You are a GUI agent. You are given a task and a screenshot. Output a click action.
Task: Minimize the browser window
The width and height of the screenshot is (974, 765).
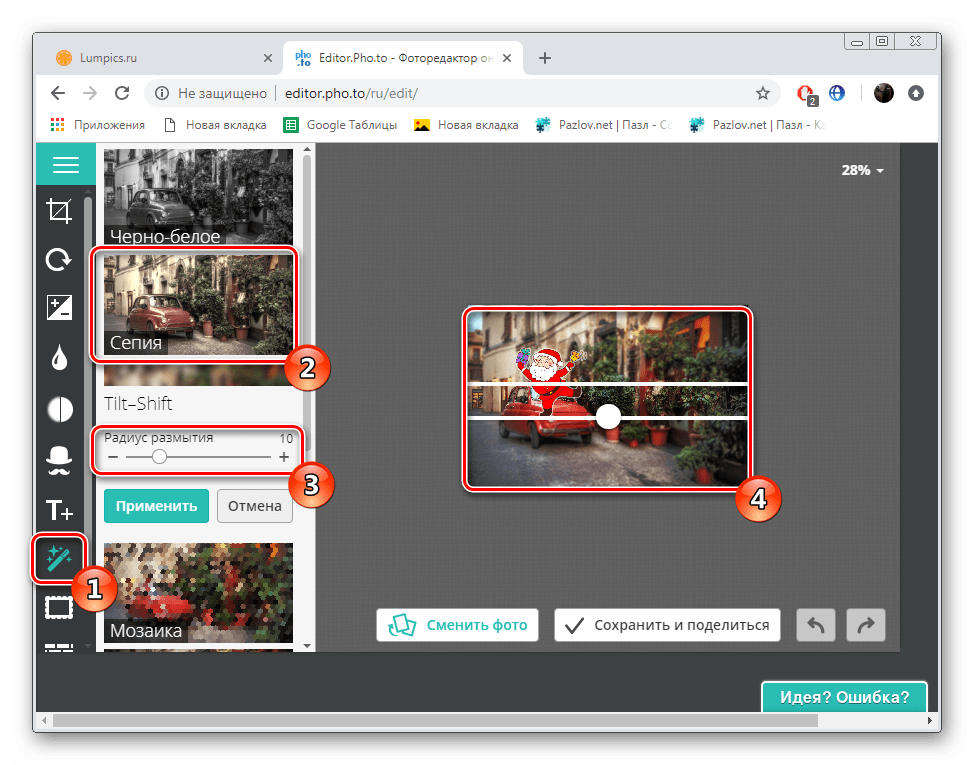click(857, 41)
